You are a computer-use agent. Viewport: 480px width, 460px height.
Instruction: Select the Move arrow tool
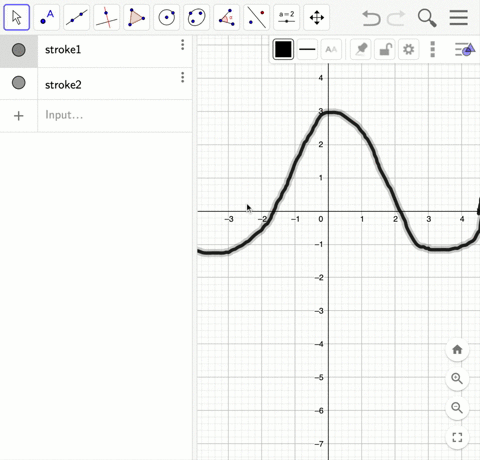(x=17, y=17)
